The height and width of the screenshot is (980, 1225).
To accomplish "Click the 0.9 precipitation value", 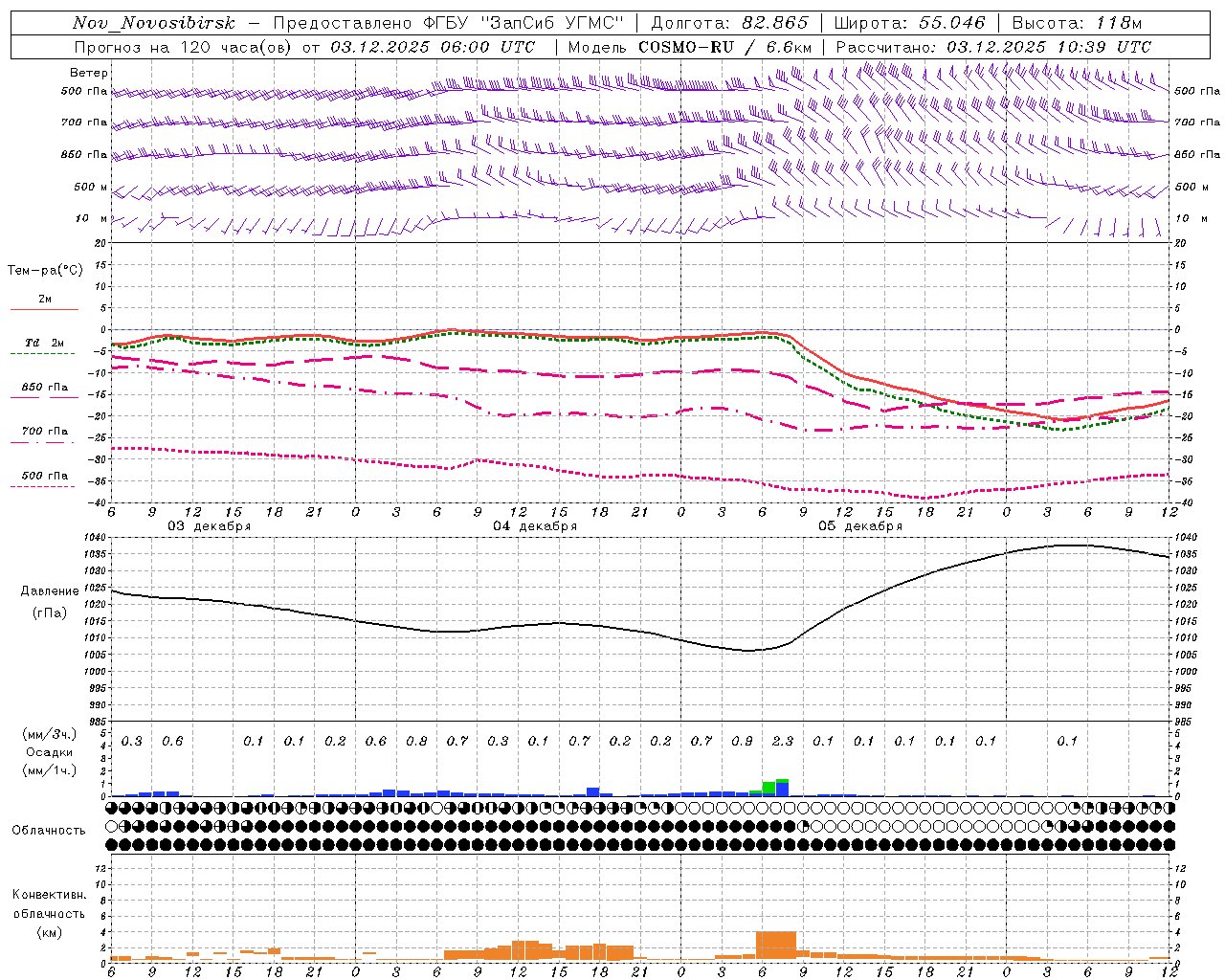I will 742,741.
